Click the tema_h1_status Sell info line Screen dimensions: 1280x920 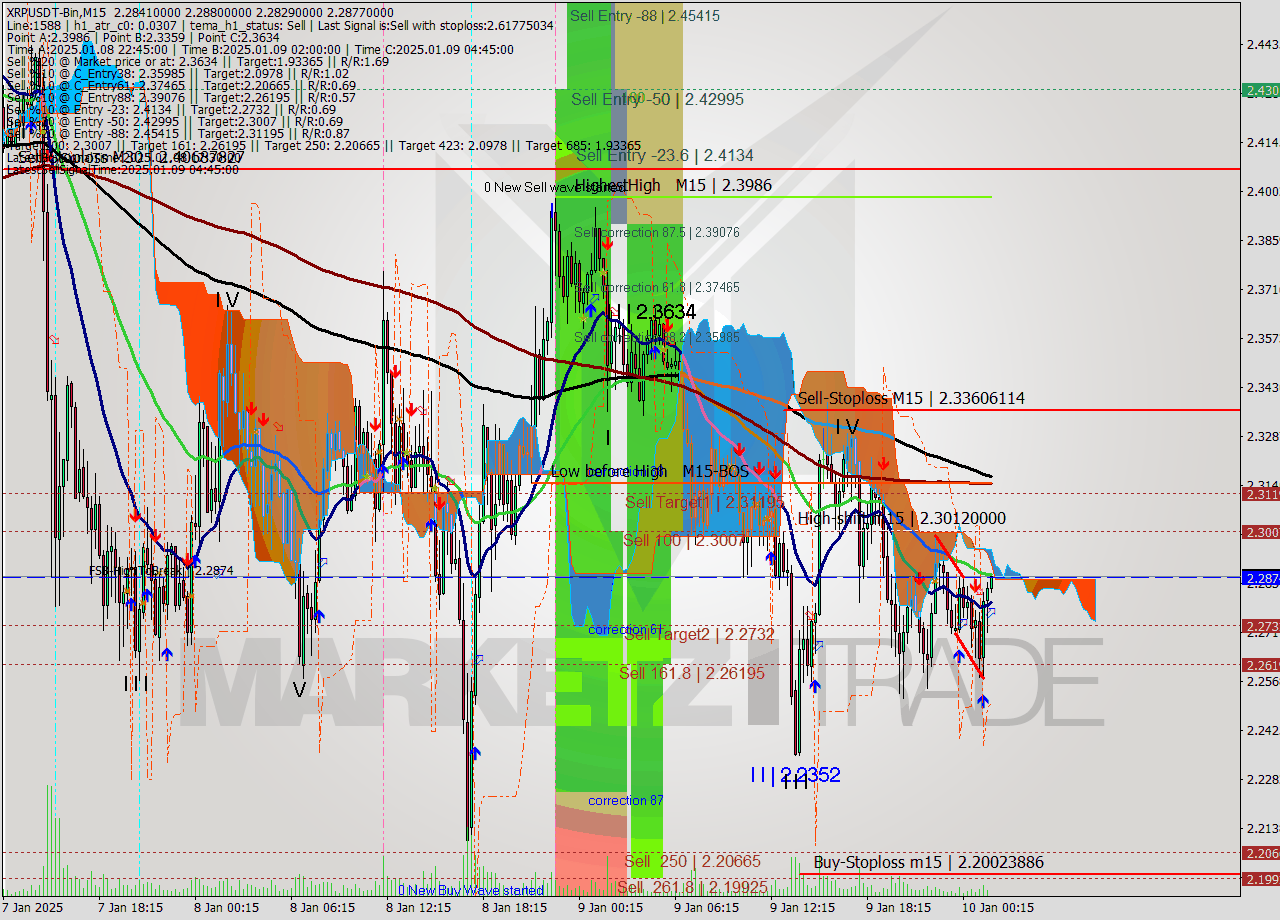coord(280,25)
